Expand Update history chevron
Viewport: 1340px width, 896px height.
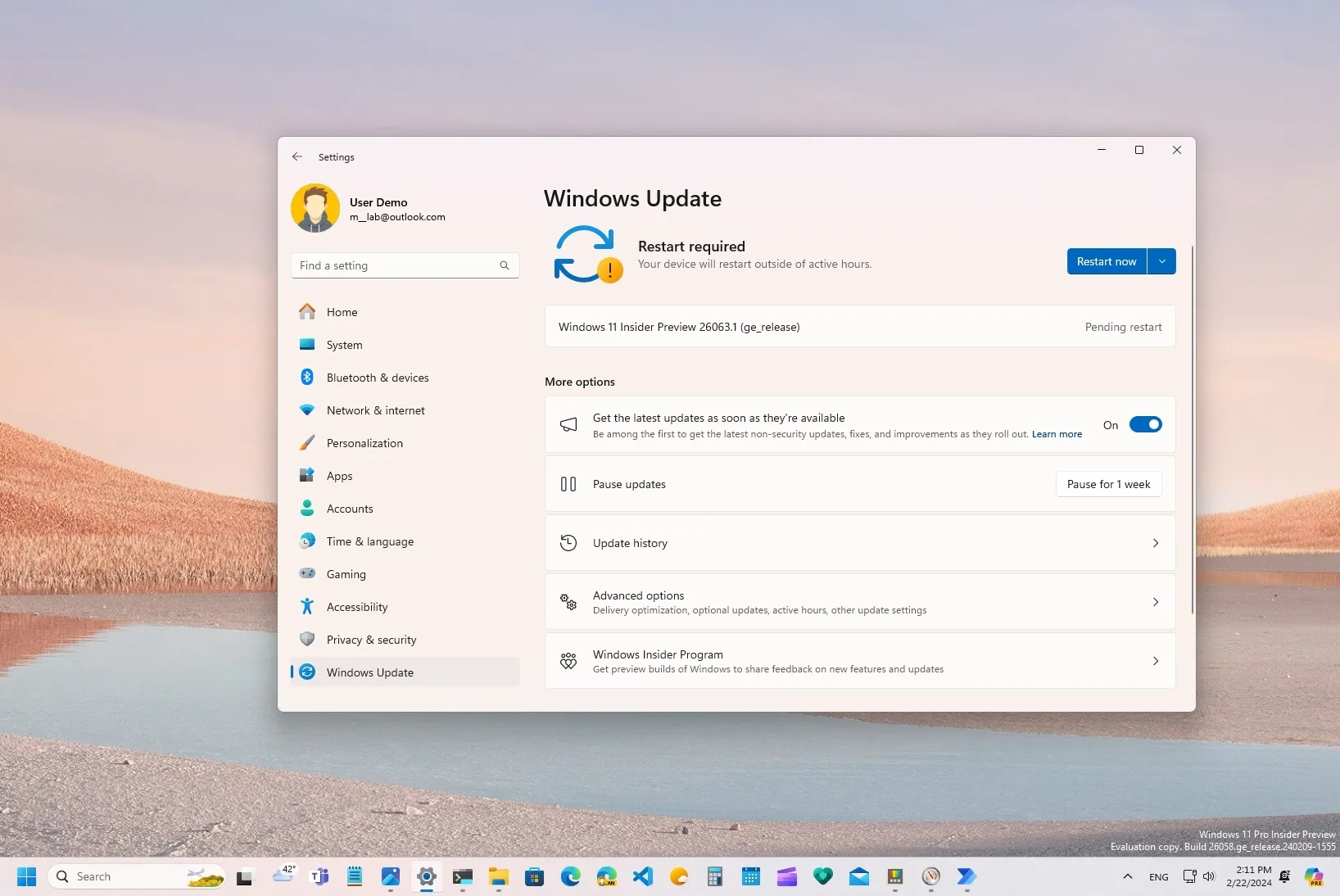(1156, 543)
